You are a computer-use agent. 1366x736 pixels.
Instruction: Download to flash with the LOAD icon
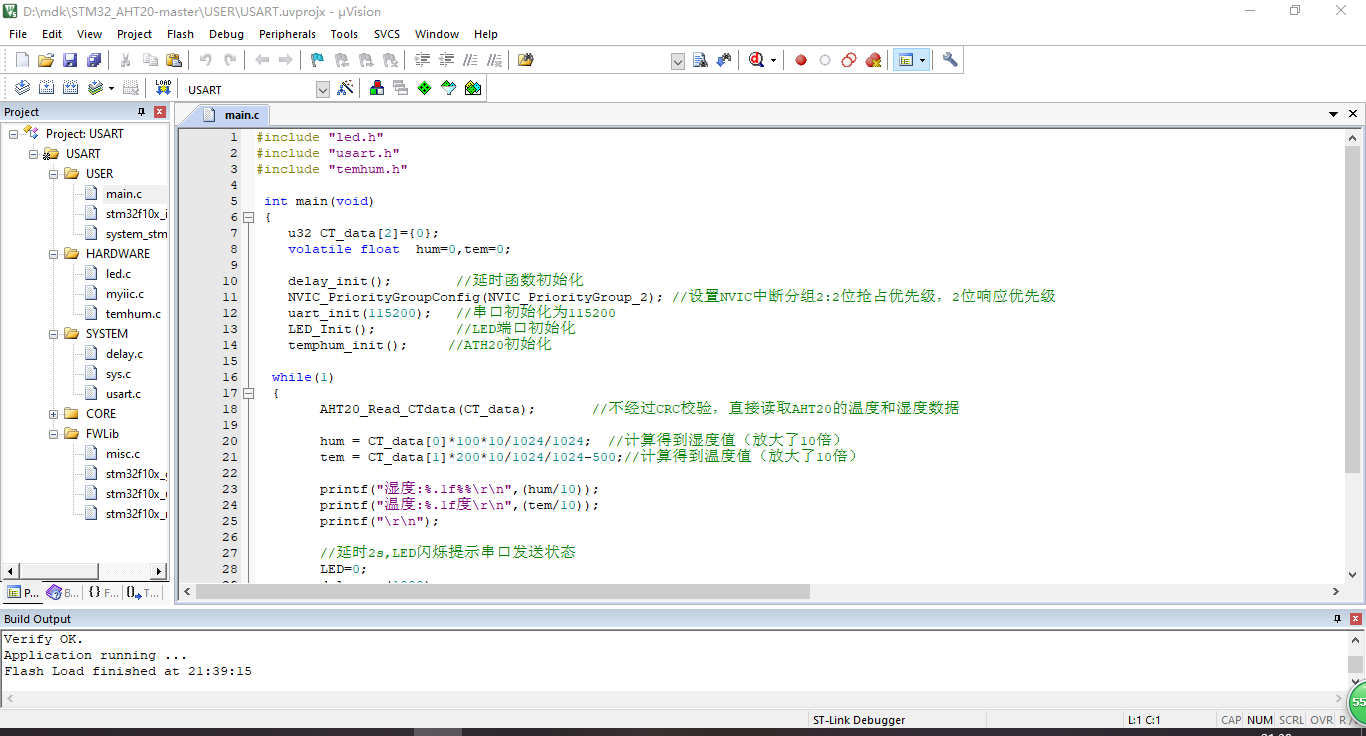tap(163, 88)
